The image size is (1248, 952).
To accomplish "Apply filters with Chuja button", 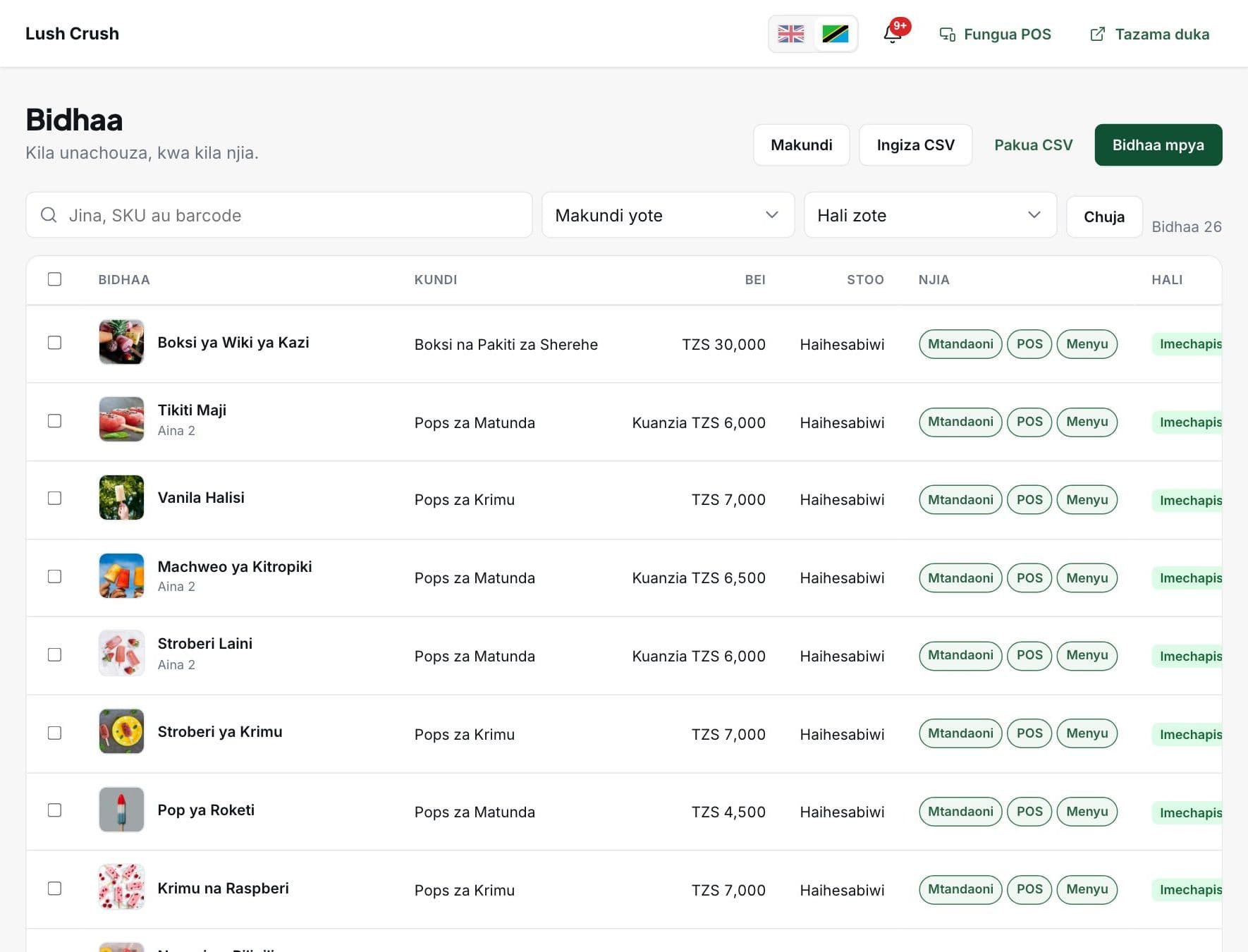I will coord(1104,217).
